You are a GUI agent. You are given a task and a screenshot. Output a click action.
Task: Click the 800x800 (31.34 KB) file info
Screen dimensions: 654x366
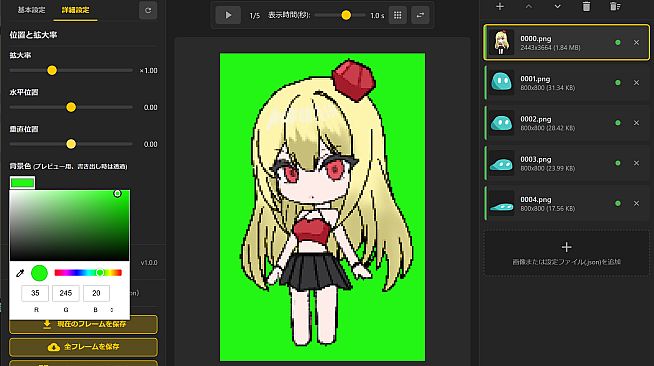(548, 88)
